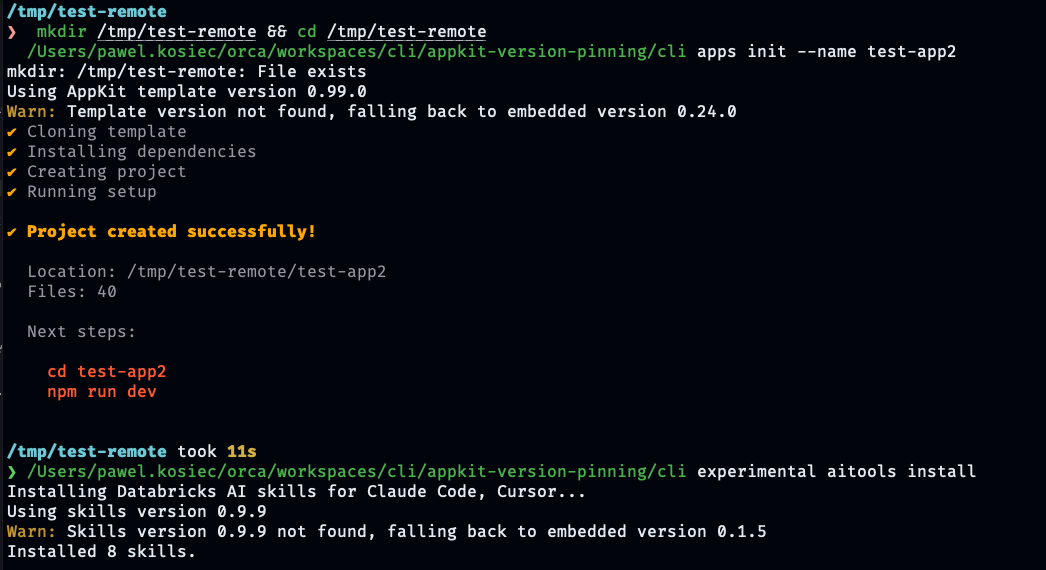Click the checkmark next to Creating project
This screenshot has width=1046, height=570.
[x=12, y=172]
